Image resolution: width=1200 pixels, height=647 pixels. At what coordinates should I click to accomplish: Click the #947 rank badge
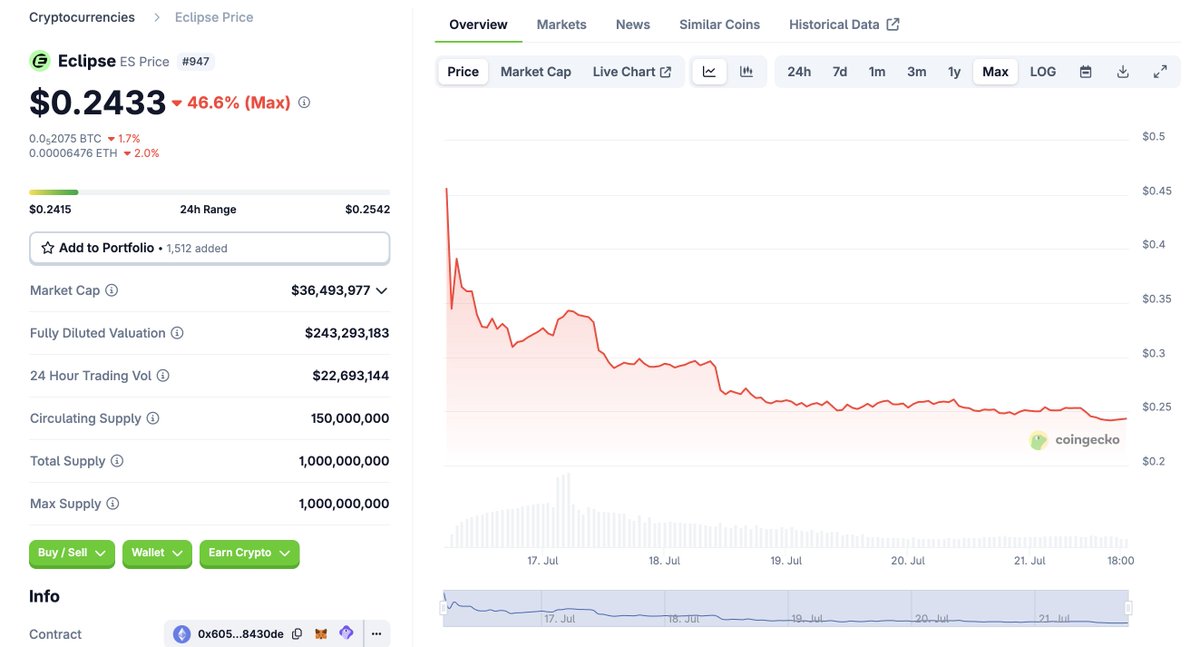pyautogui.click(x=196, y=62)
